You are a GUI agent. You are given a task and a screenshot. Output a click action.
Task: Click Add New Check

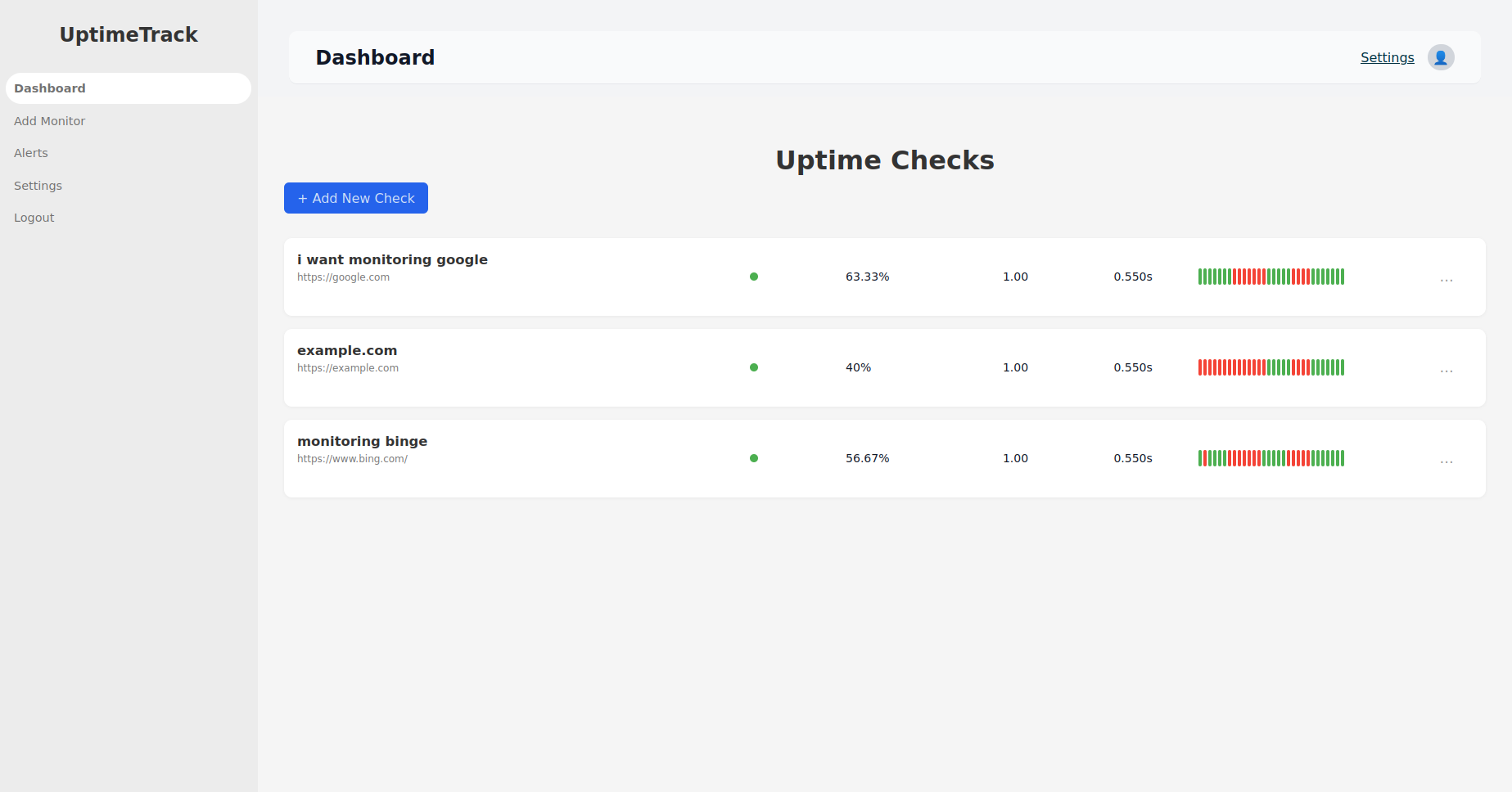click(x=355, y=198)
